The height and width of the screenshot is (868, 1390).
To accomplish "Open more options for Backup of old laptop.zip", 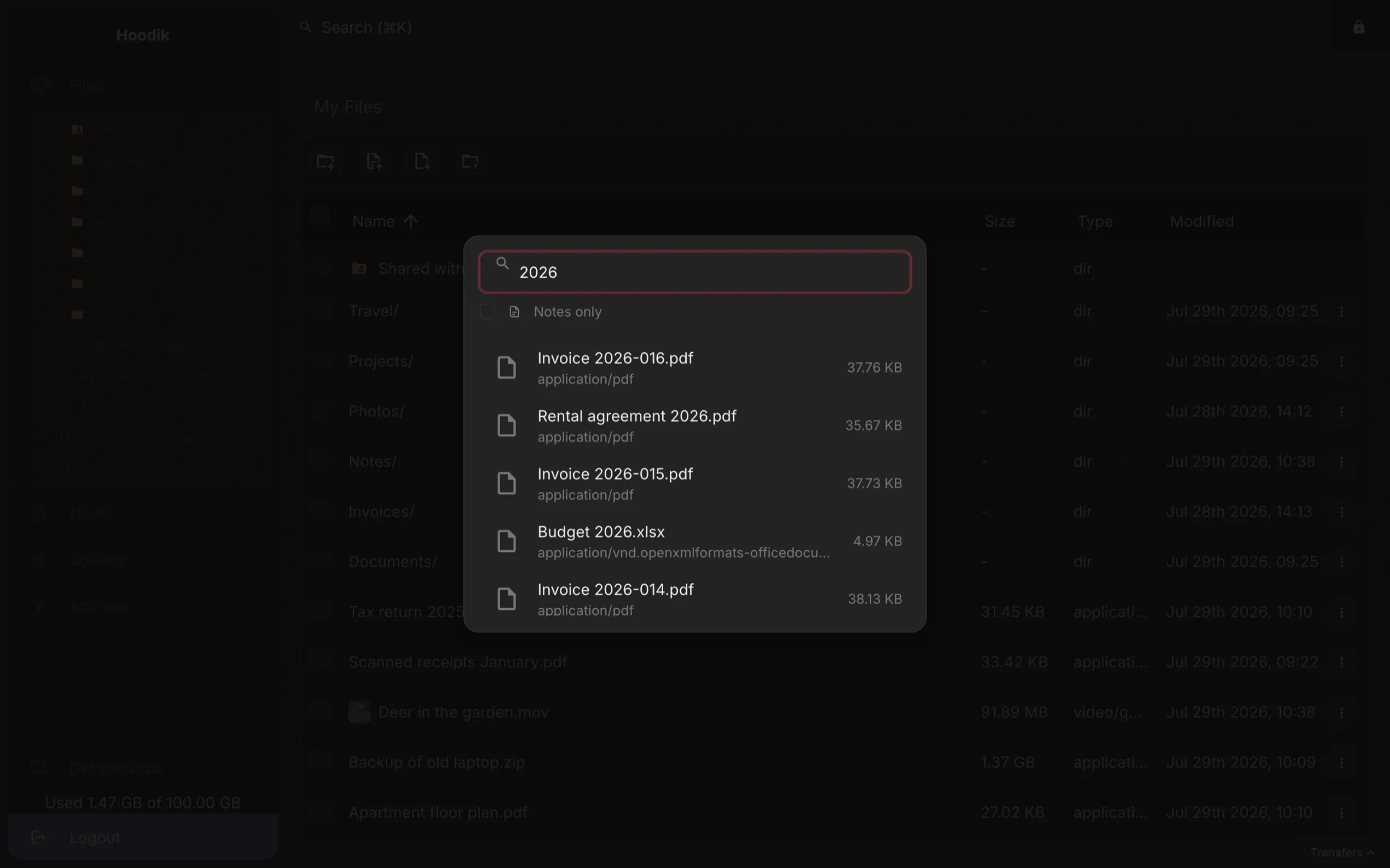I will (x=1342, y=762).
